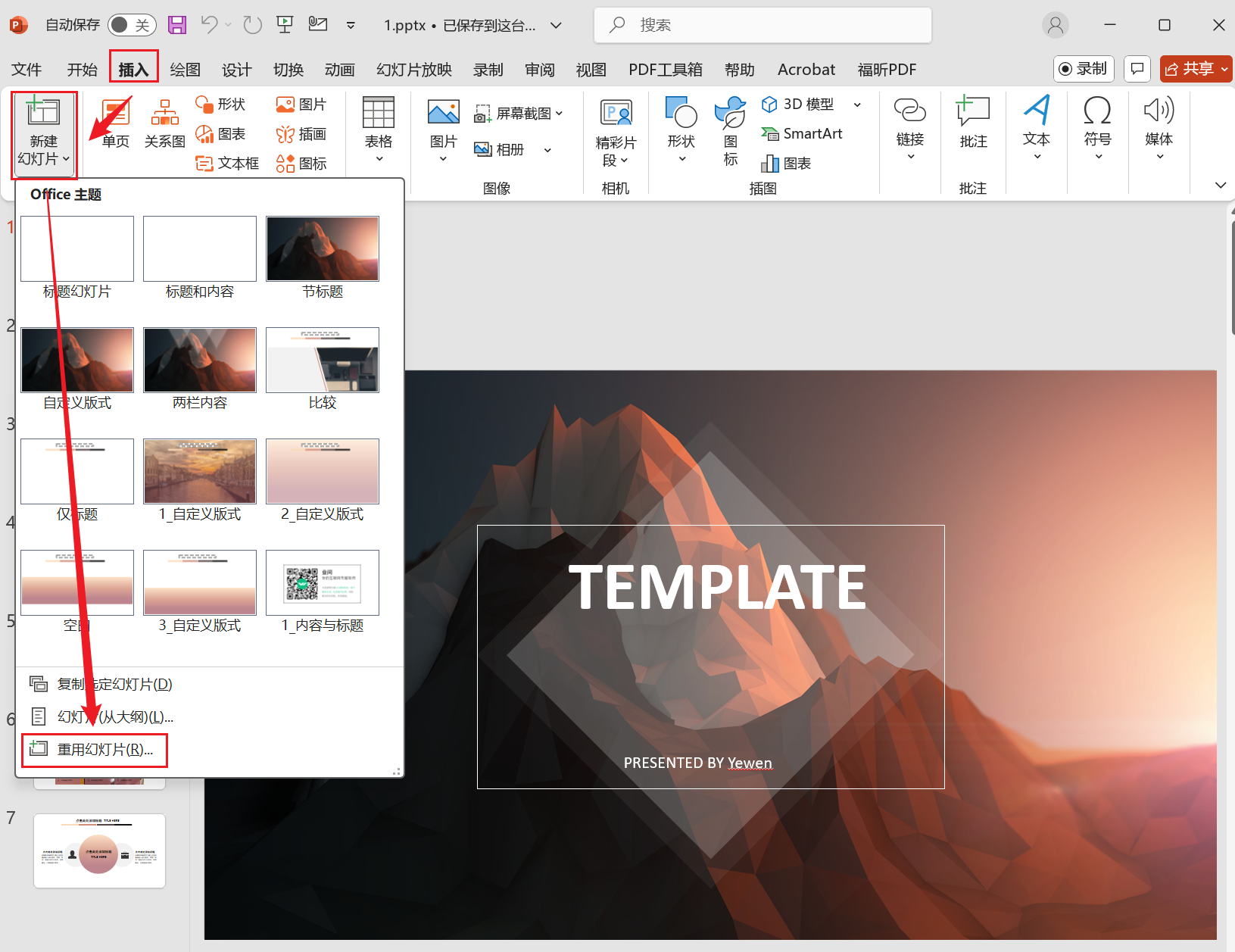Insert a text box (文本框)

(x=227, y=164)
